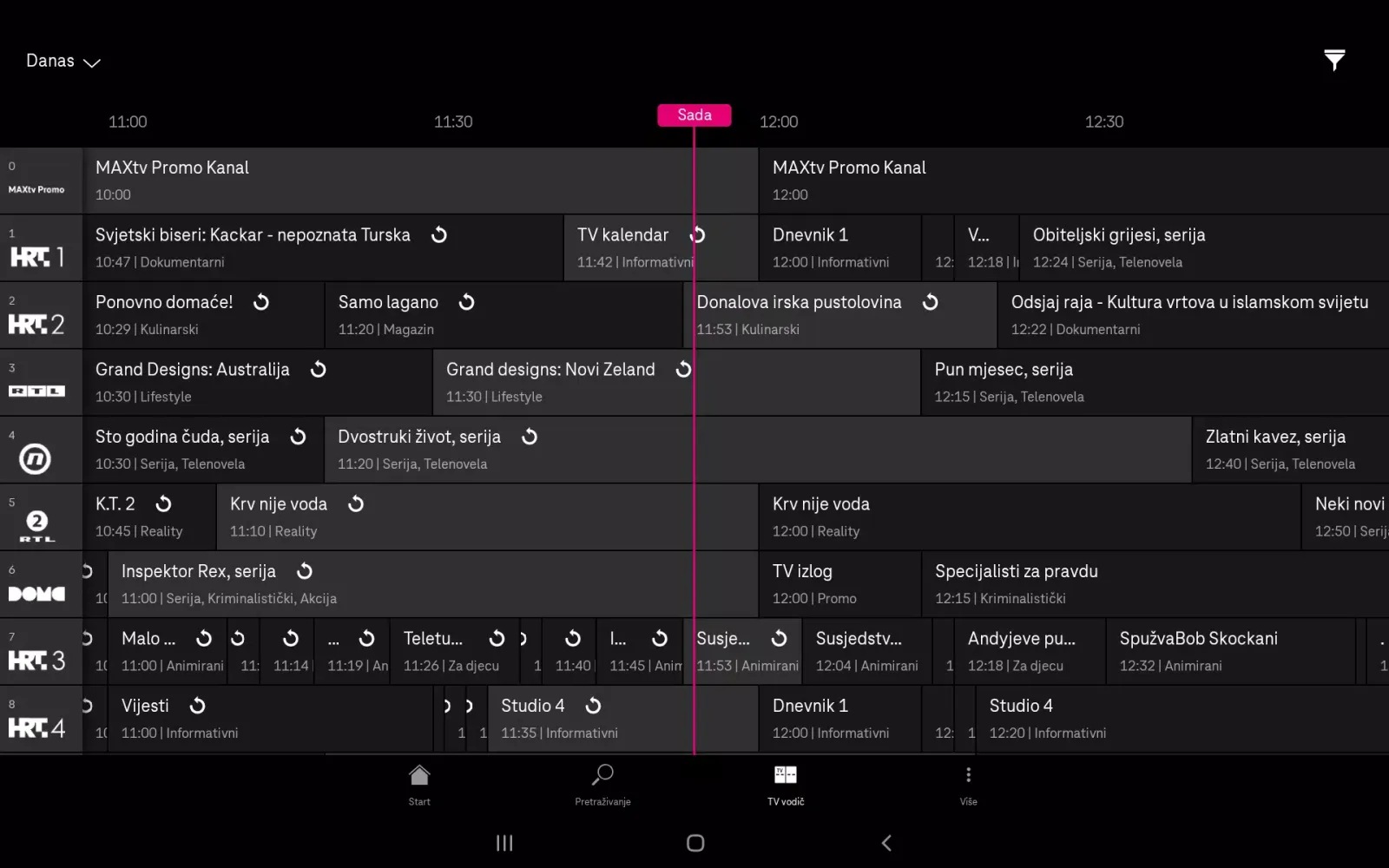1389x868 pixels.
Task: Tap the Android home button
Action: [x=695, y=843]
